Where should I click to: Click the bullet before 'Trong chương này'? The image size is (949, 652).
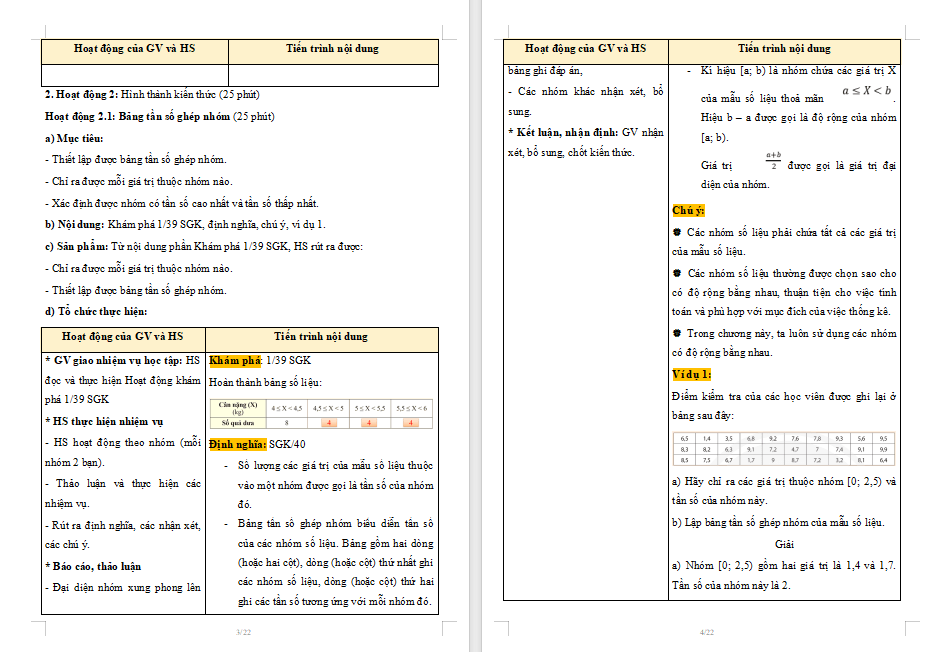point(678,333)
